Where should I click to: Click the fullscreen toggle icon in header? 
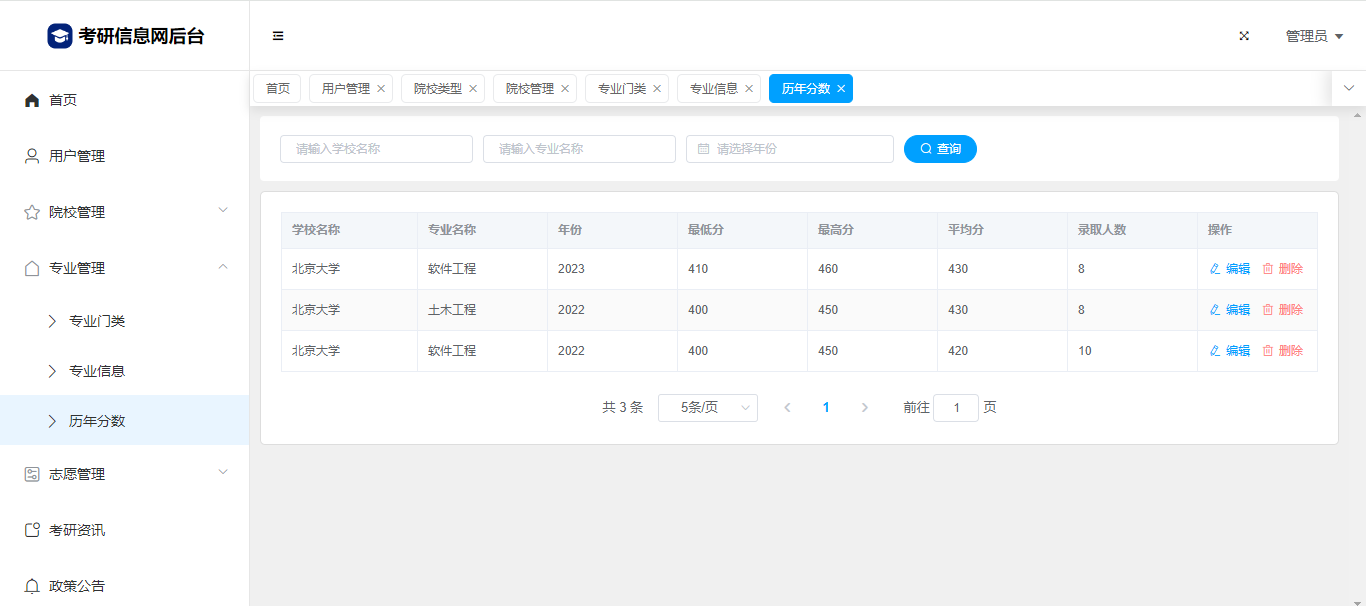1244,36
